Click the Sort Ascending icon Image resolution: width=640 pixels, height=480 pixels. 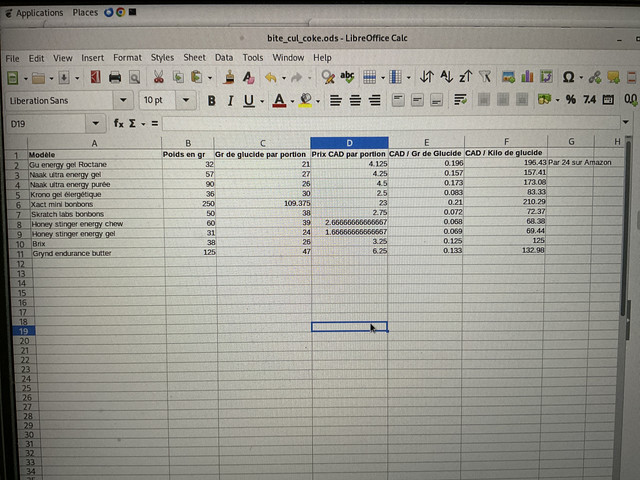coord(446,76)
